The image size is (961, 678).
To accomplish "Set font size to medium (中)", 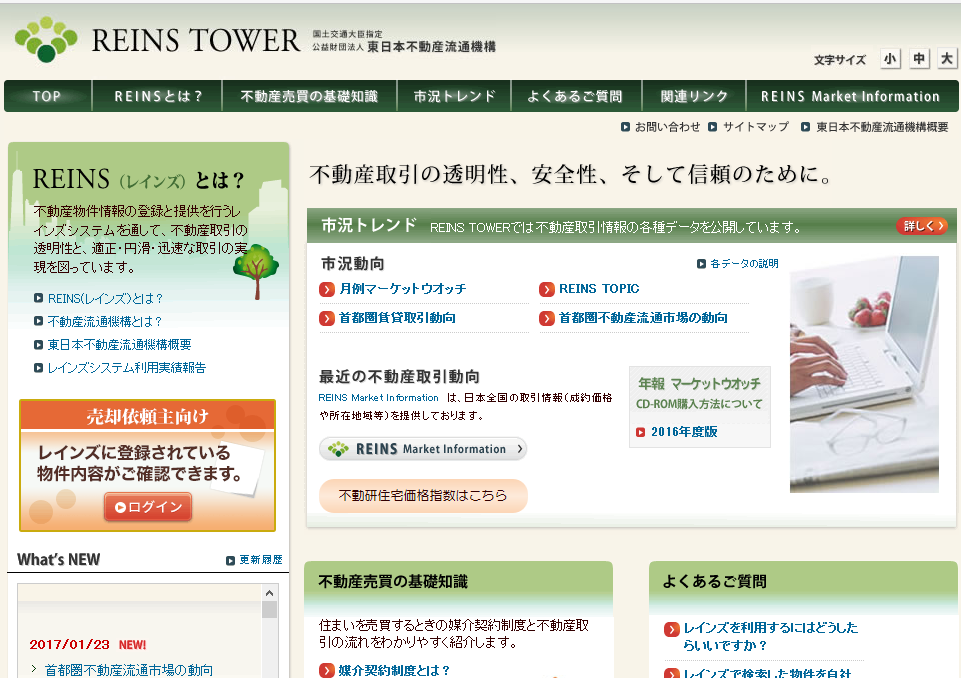I will (919, 59).
